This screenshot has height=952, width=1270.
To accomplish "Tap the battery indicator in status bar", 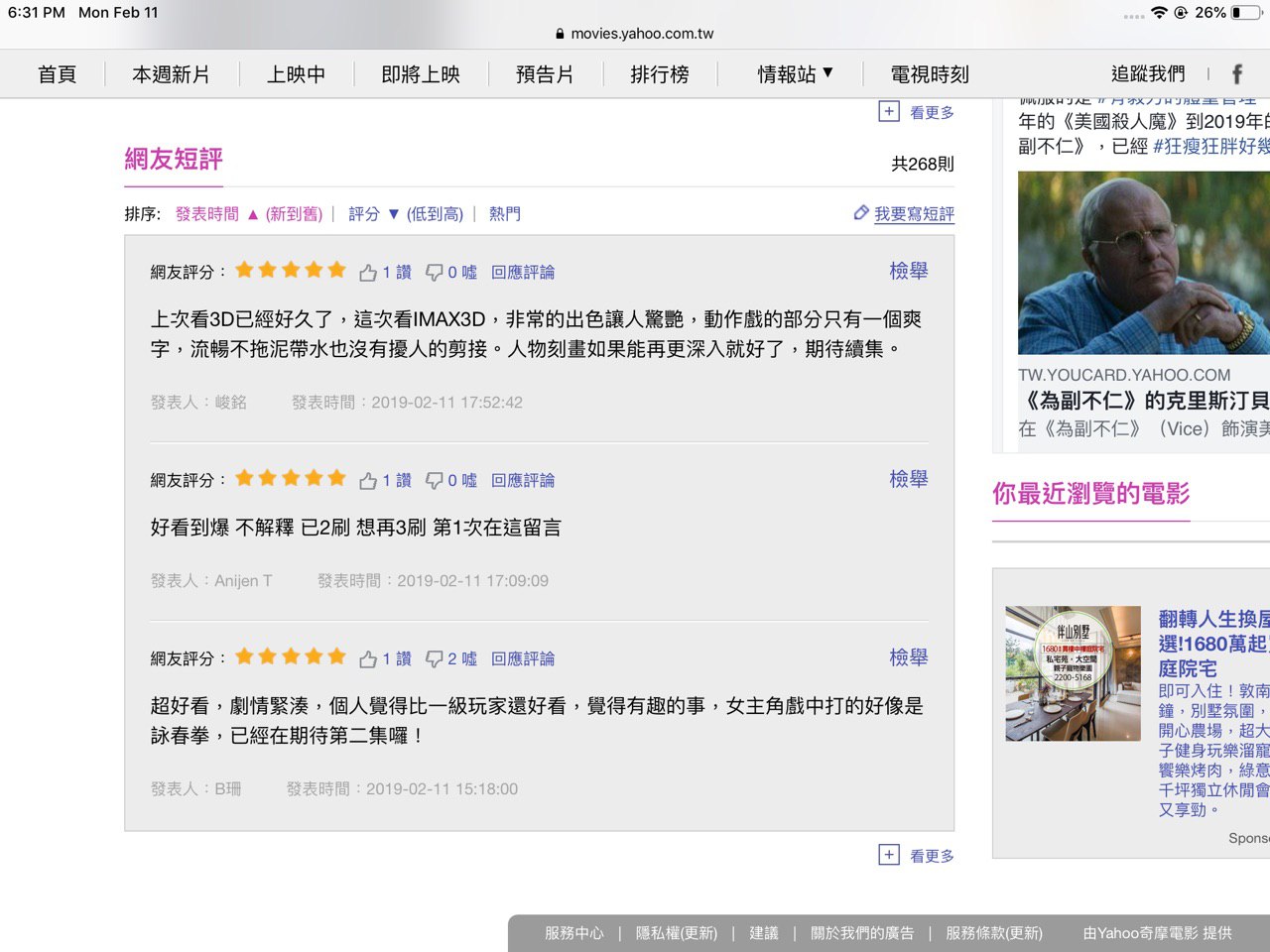I will [1247, 13].
